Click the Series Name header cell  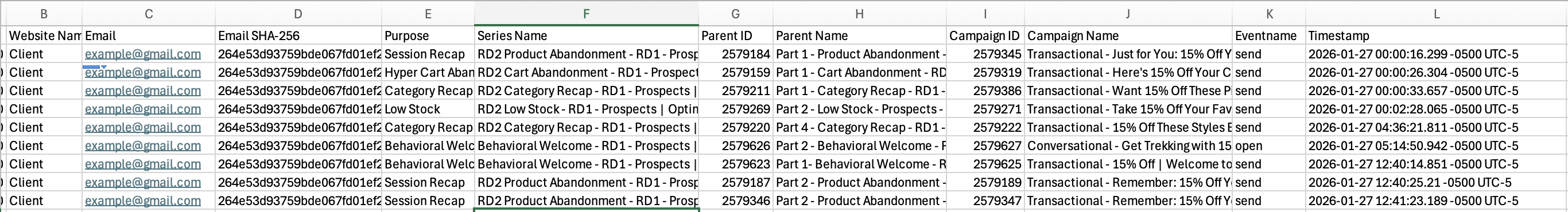[x=586, y=36]
